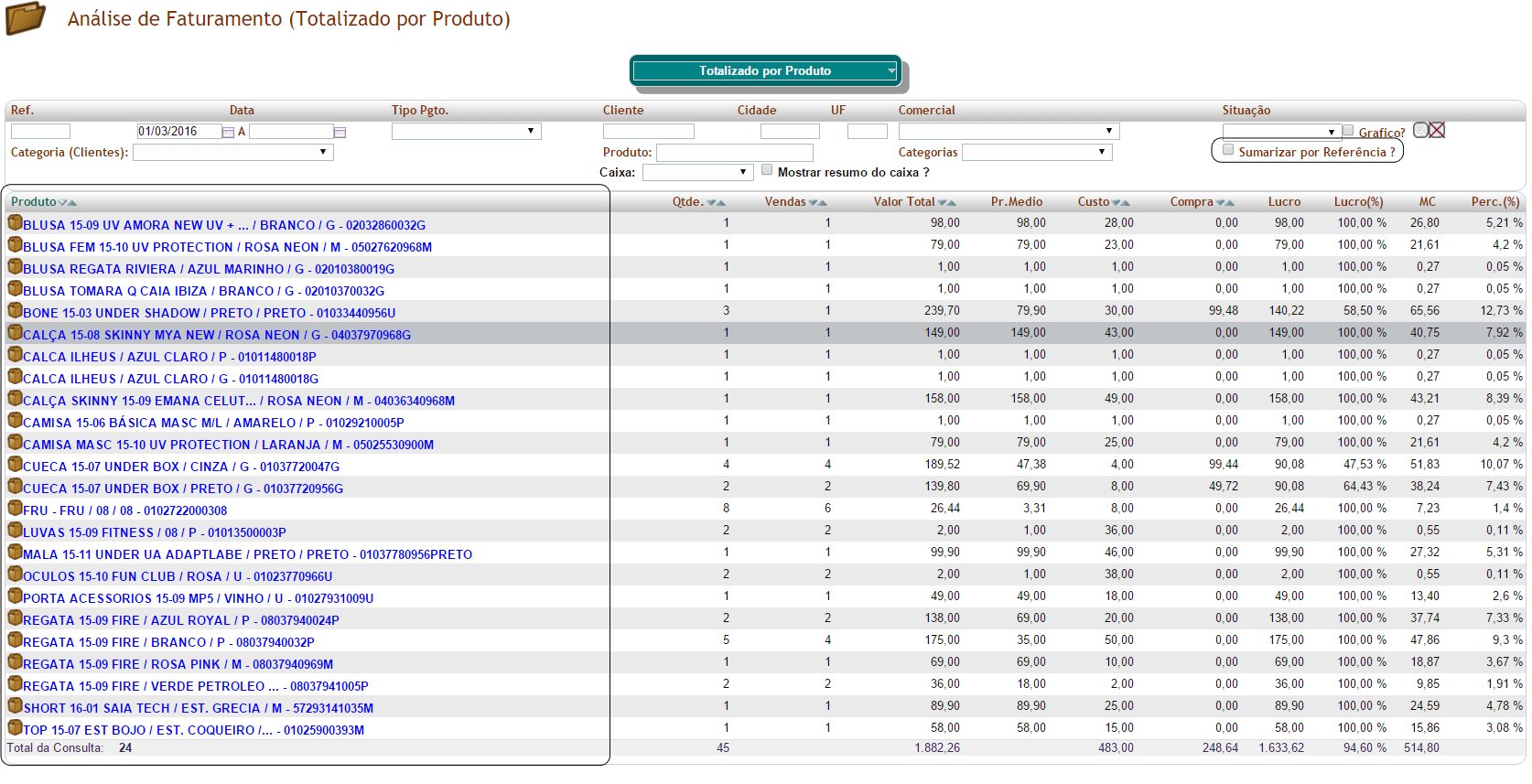Click the Perc.(%) column header

pos(1495,202)
